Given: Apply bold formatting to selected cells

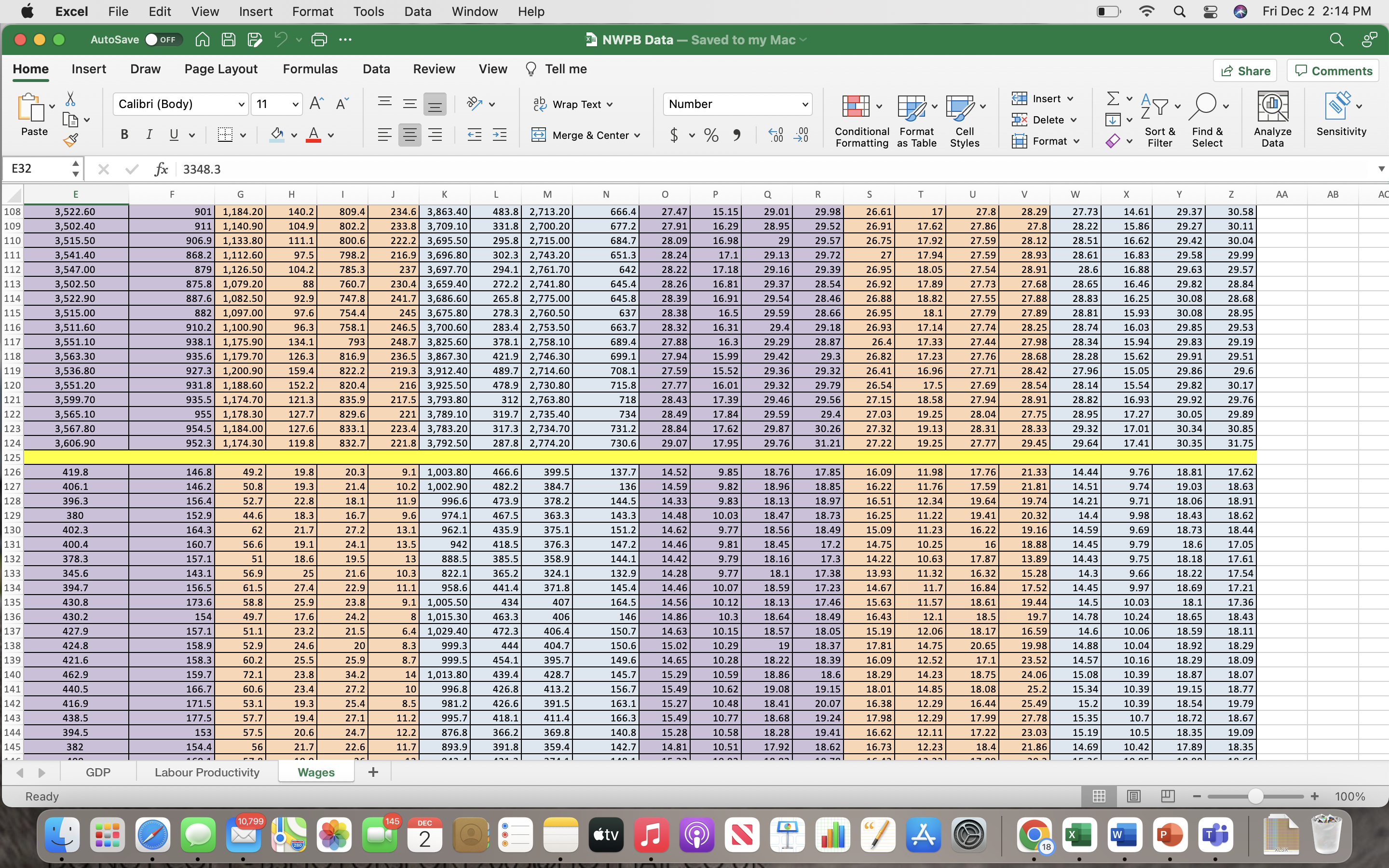Looking at the screenshot, I should point(124,135).
